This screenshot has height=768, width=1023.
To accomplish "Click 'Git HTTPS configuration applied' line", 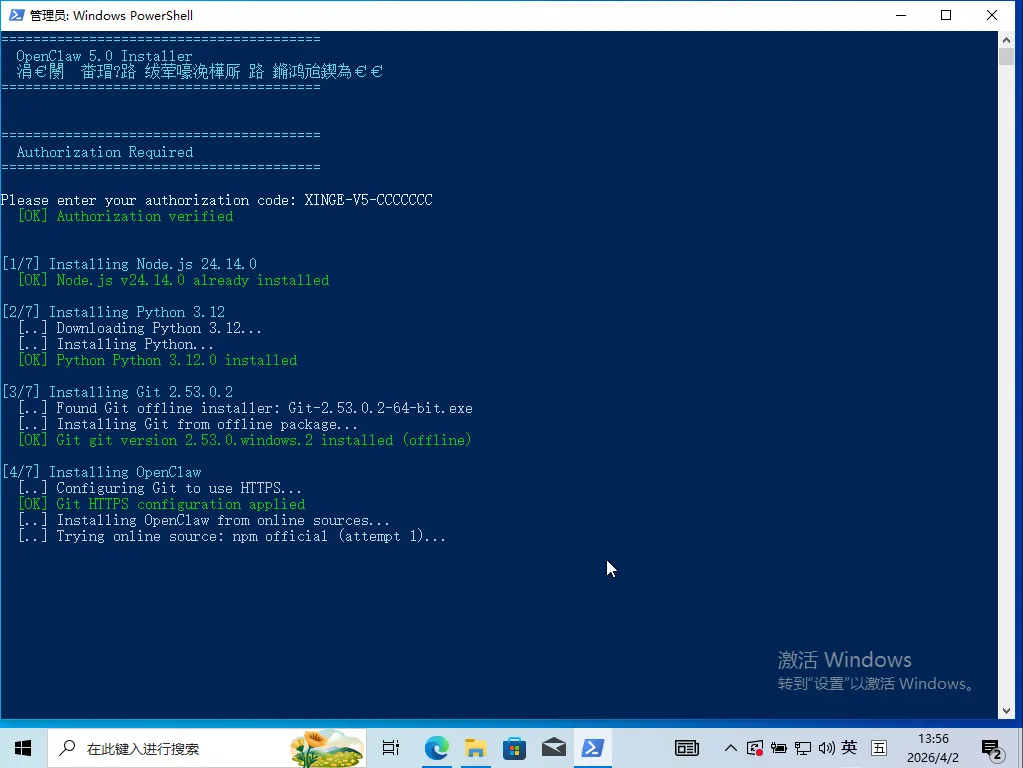I will pos(161,504).
